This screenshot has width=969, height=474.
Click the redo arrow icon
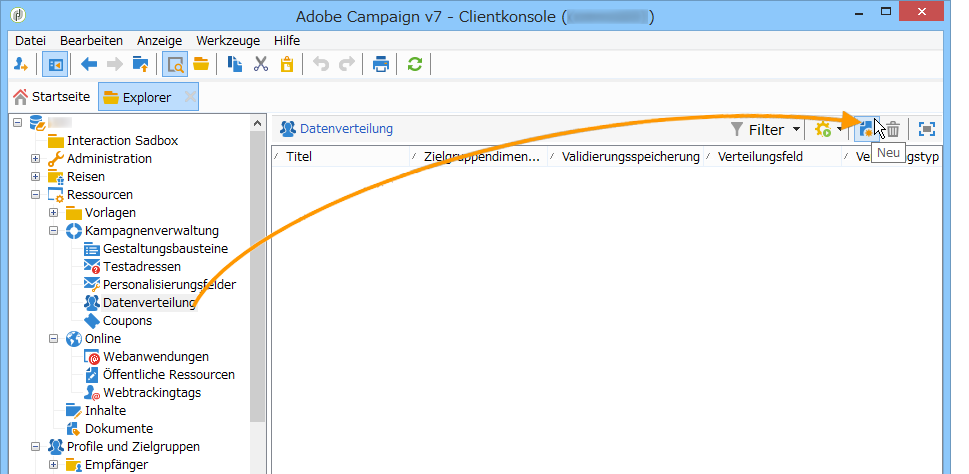[x=347, y=64]
